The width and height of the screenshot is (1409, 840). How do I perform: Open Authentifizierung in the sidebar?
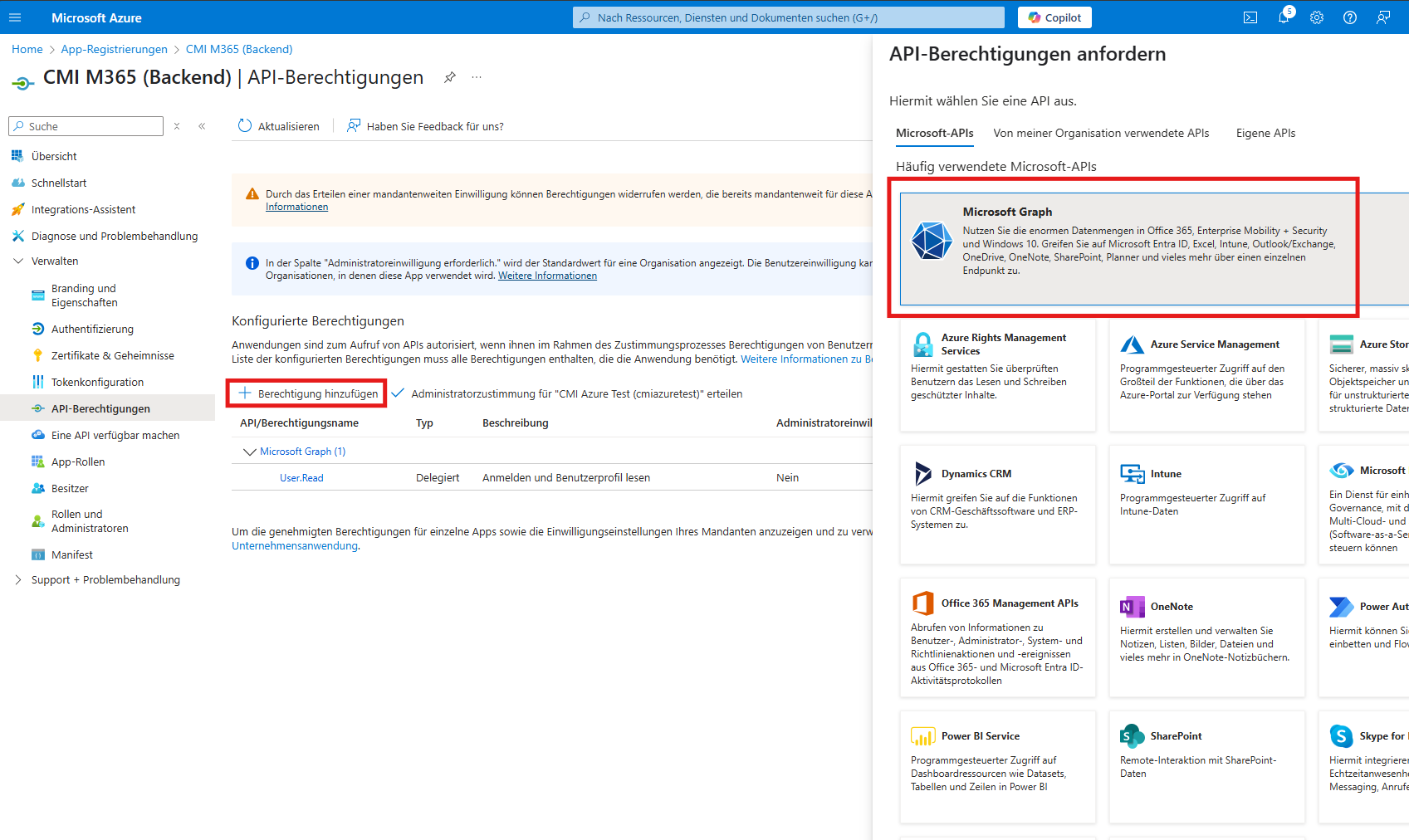click(x=91, y=328)
